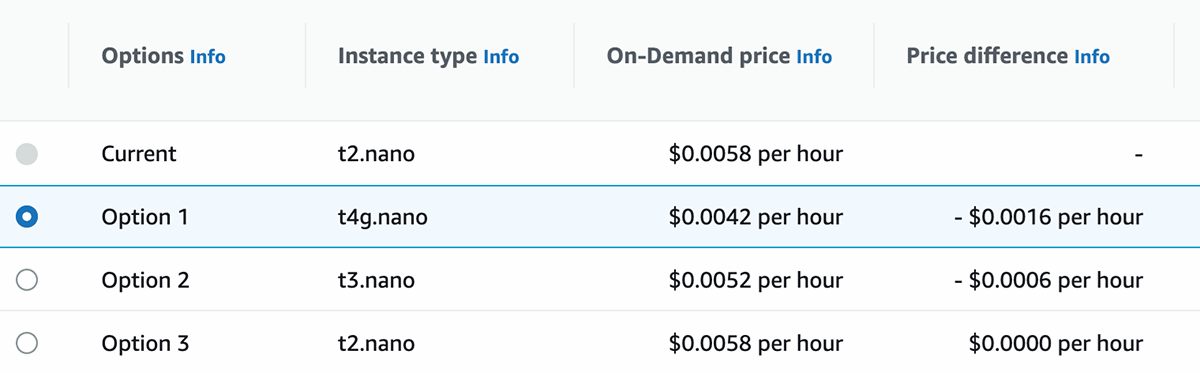This screenshot has height=373, width=1200.
Task: Select the Option 2 radio button
Action: pyautogui.click(x=28, y=280)
